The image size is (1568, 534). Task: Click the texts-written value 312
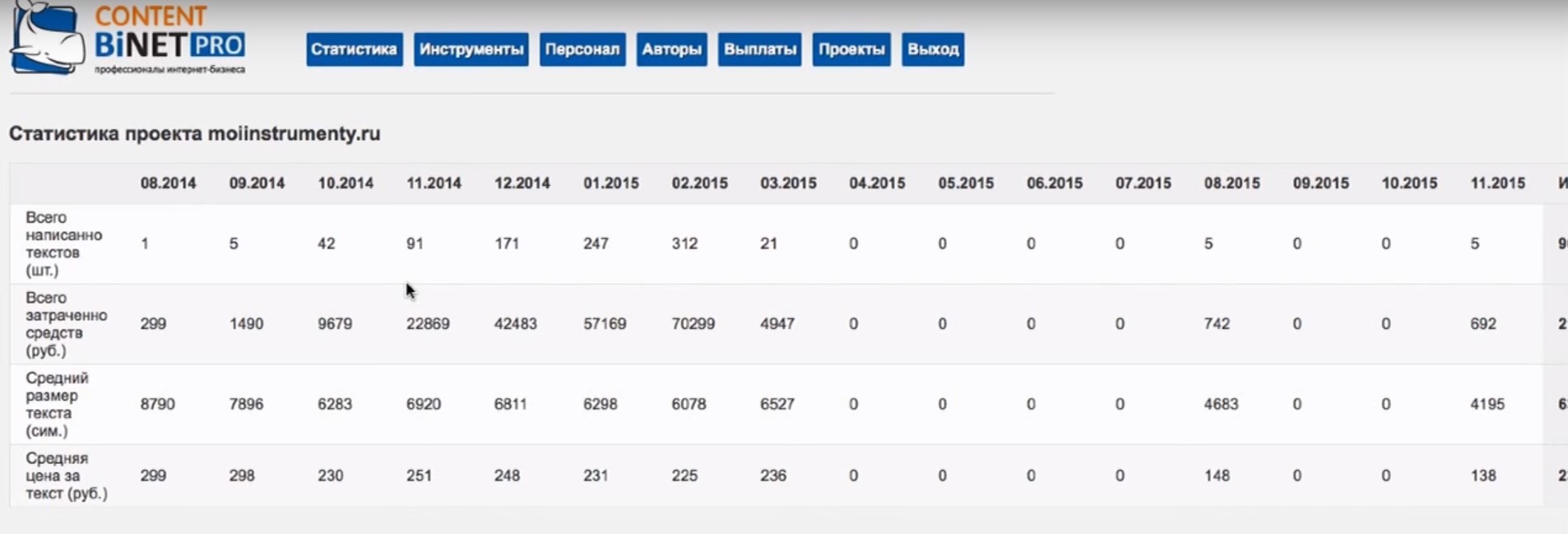(684, 244)
